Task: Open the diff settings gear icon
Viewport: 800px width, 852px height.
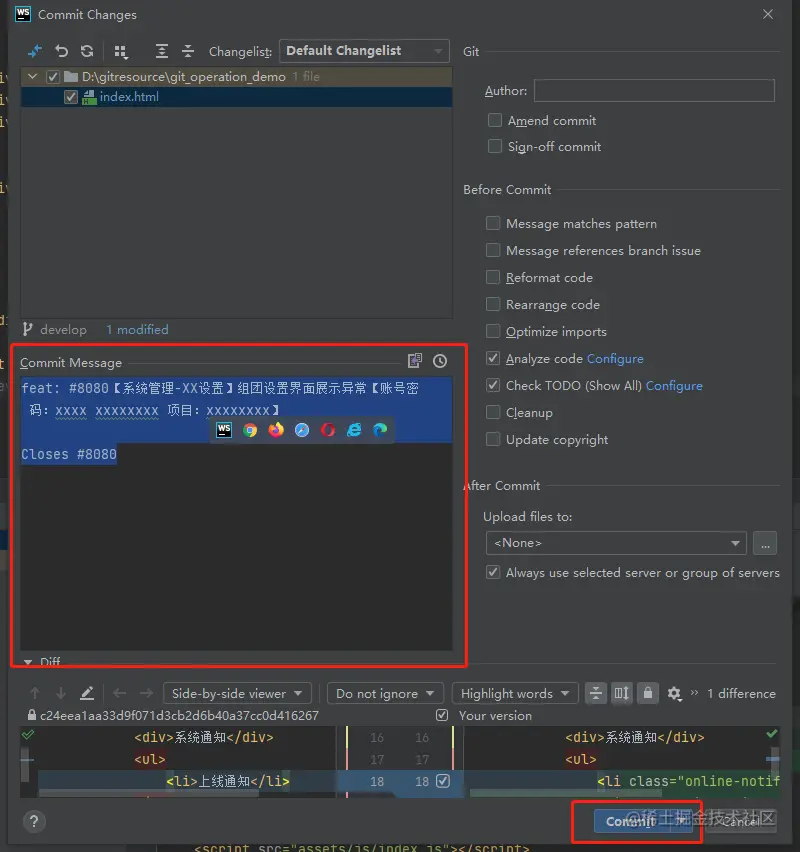Action: pyautogui.click(x=674, y=693)
